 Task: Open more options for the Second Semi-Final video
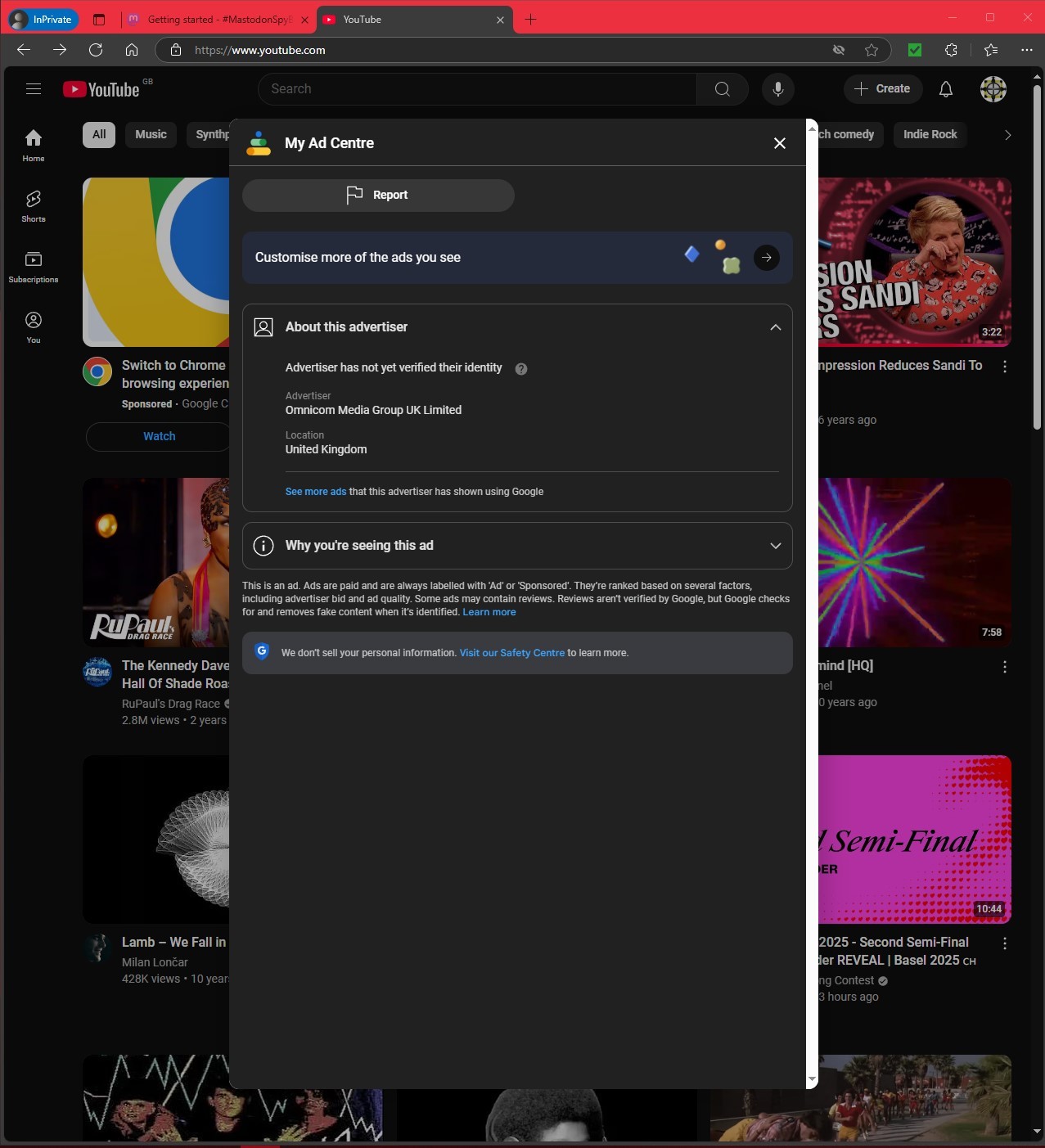(x=1005, y=943)
